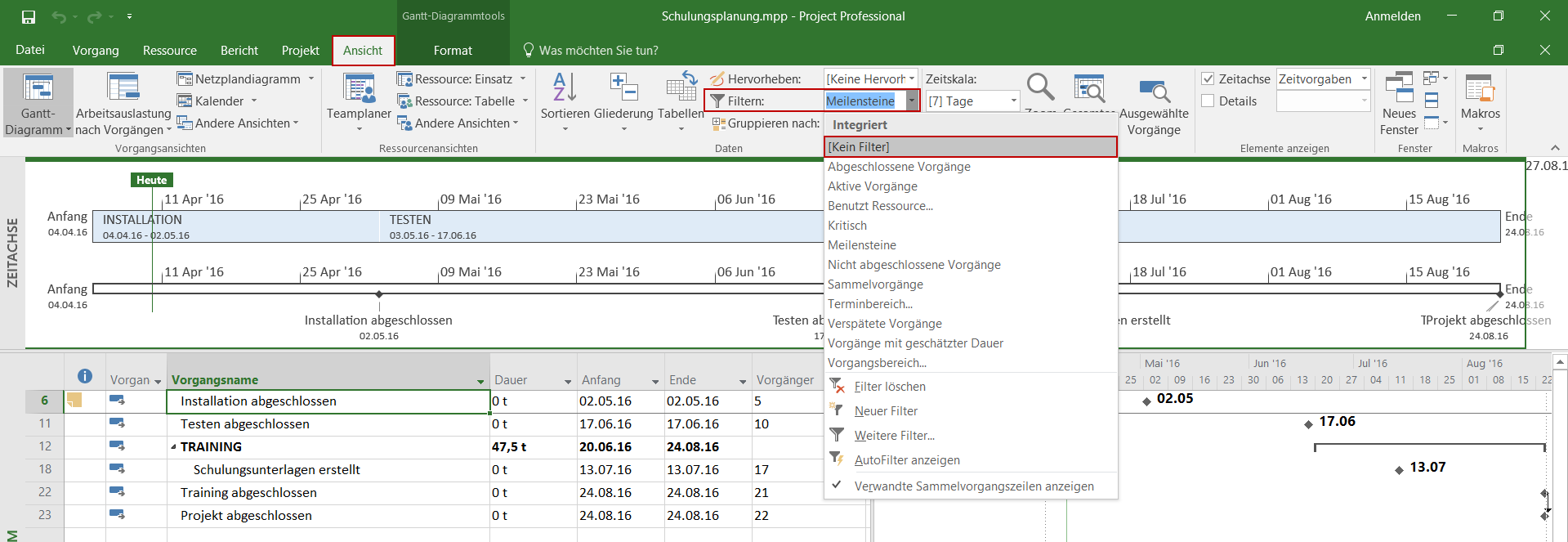Click the Save icon in title bar
The height and width of the screenshot is (542, 1568).
29,16
